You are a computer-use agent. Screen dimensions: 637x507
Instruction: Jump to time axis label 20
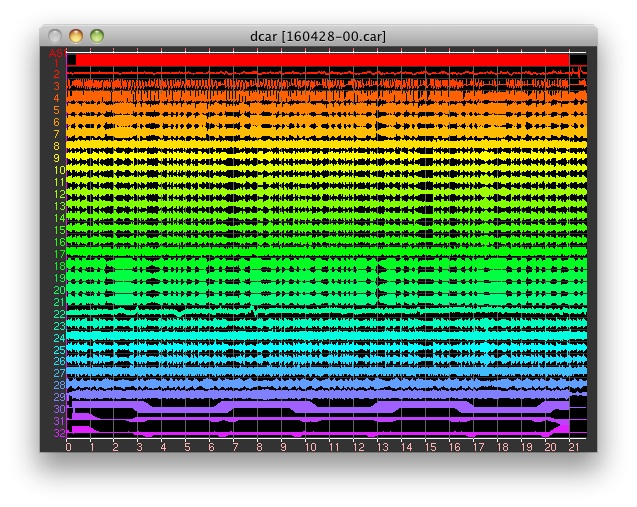point(550,447)
